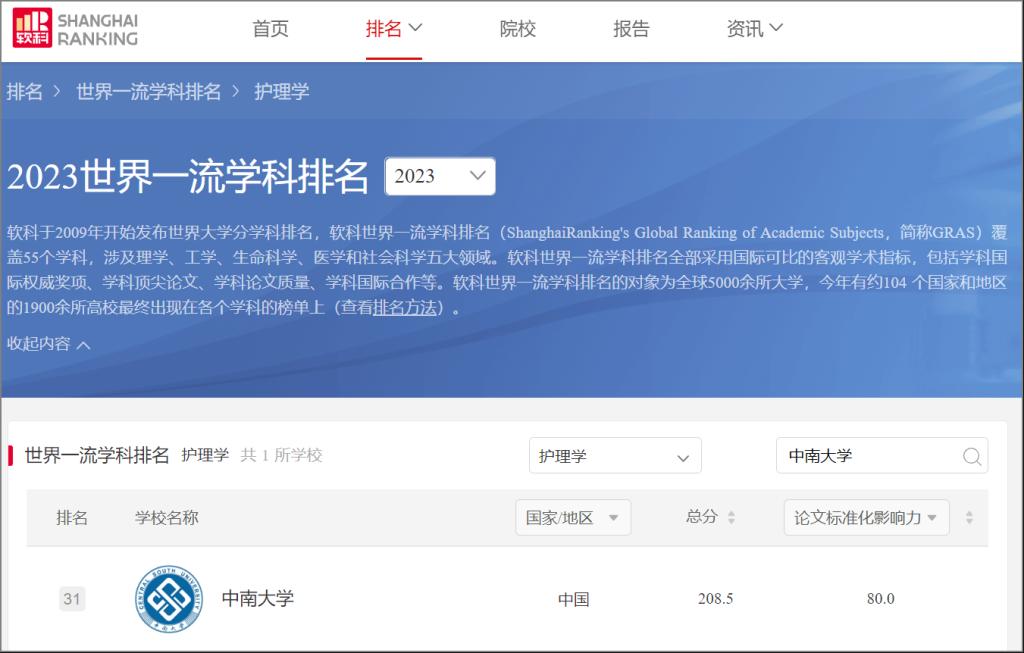Click the ShanghaiRanking logo

click(x=76, y=29)
